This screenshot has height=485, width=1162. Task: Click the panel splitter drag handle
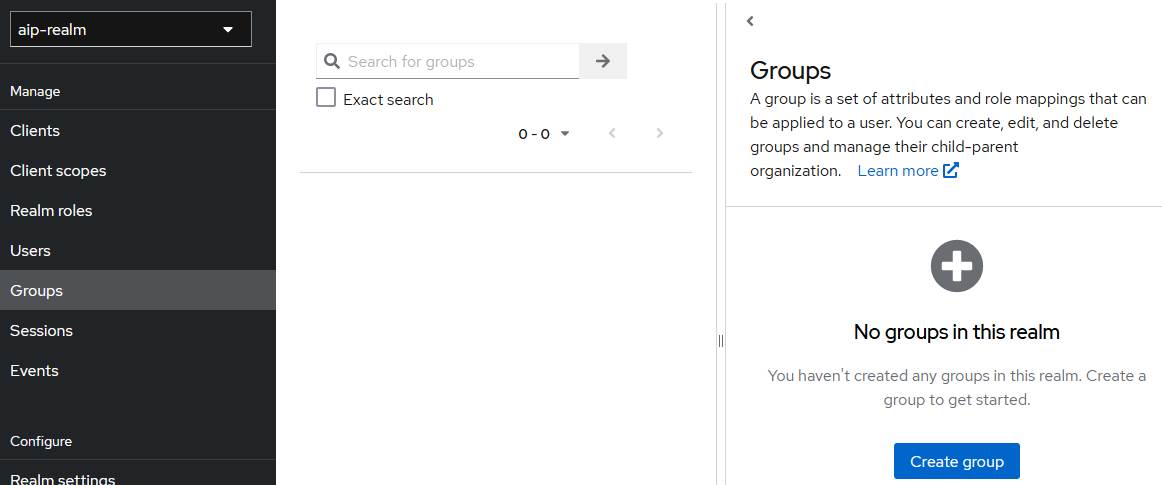click(720, 341)
